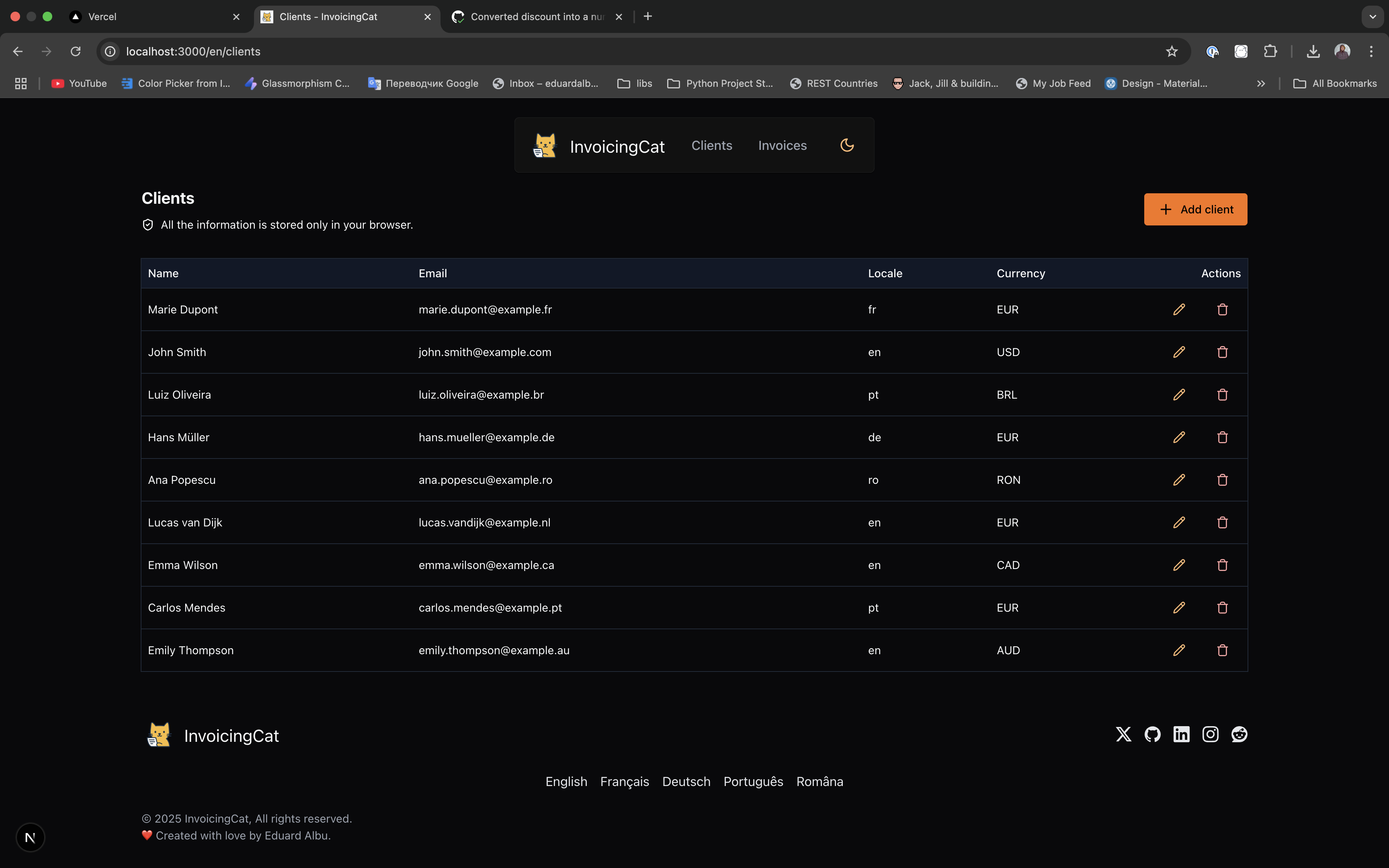Edit the Luiz Oliveira client

pyautogui.click(x=1179, y=394)
